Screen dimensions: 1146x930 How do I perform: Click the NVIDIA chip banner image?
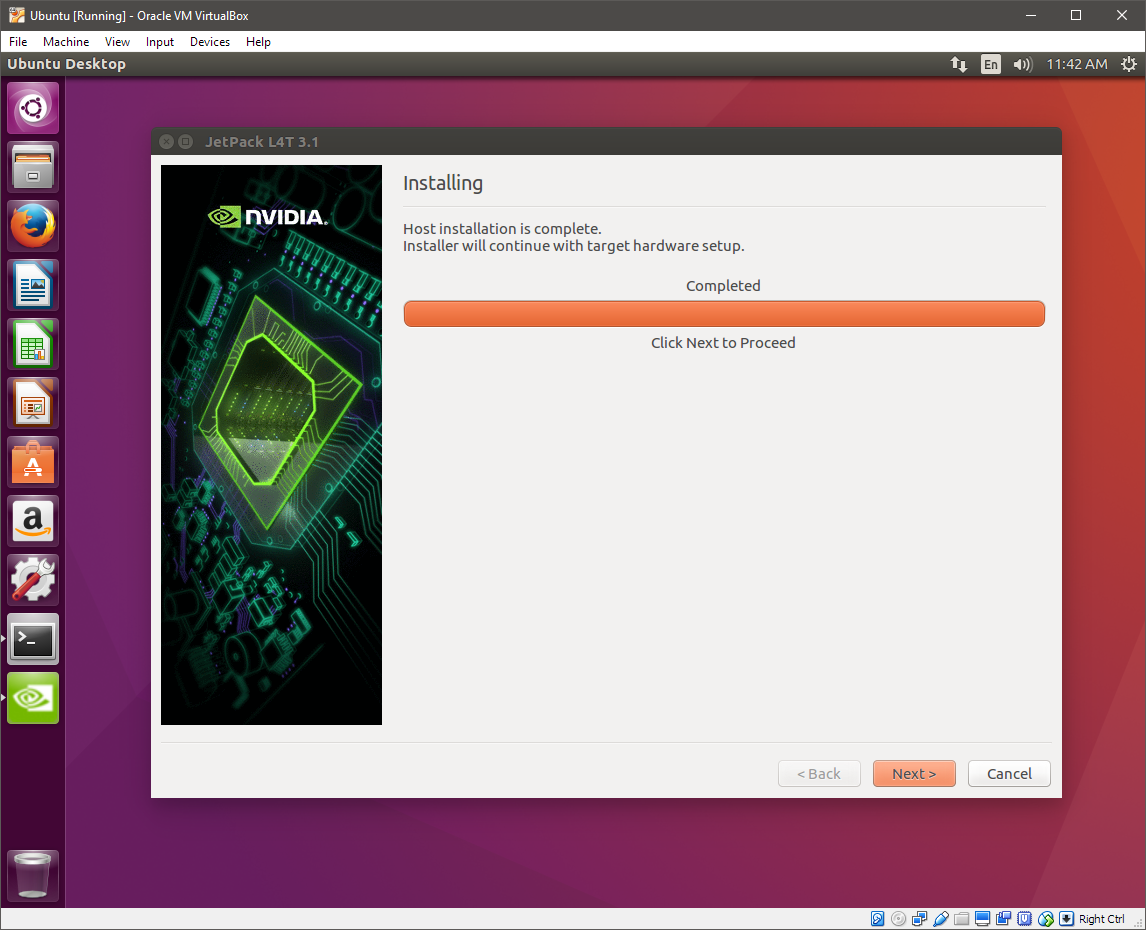[x=271, y=445]
